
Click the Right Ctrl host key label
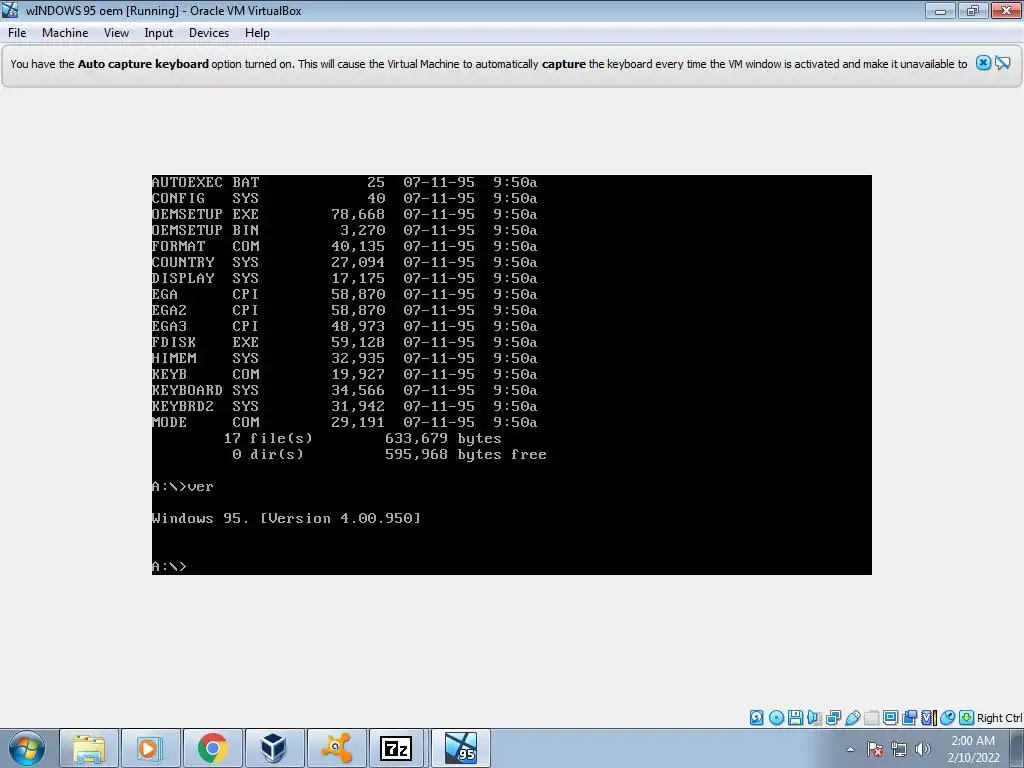pos(999,718)
